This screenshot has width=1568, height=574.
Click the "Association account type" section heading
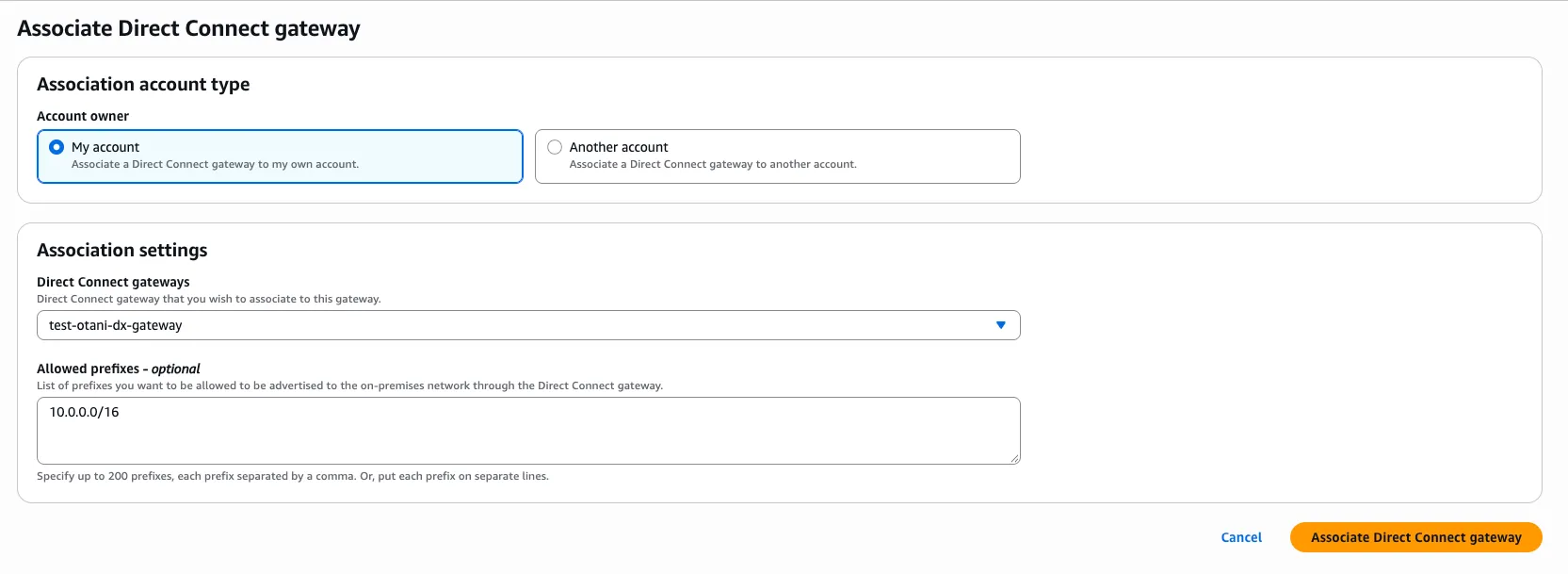coord(143,84)
